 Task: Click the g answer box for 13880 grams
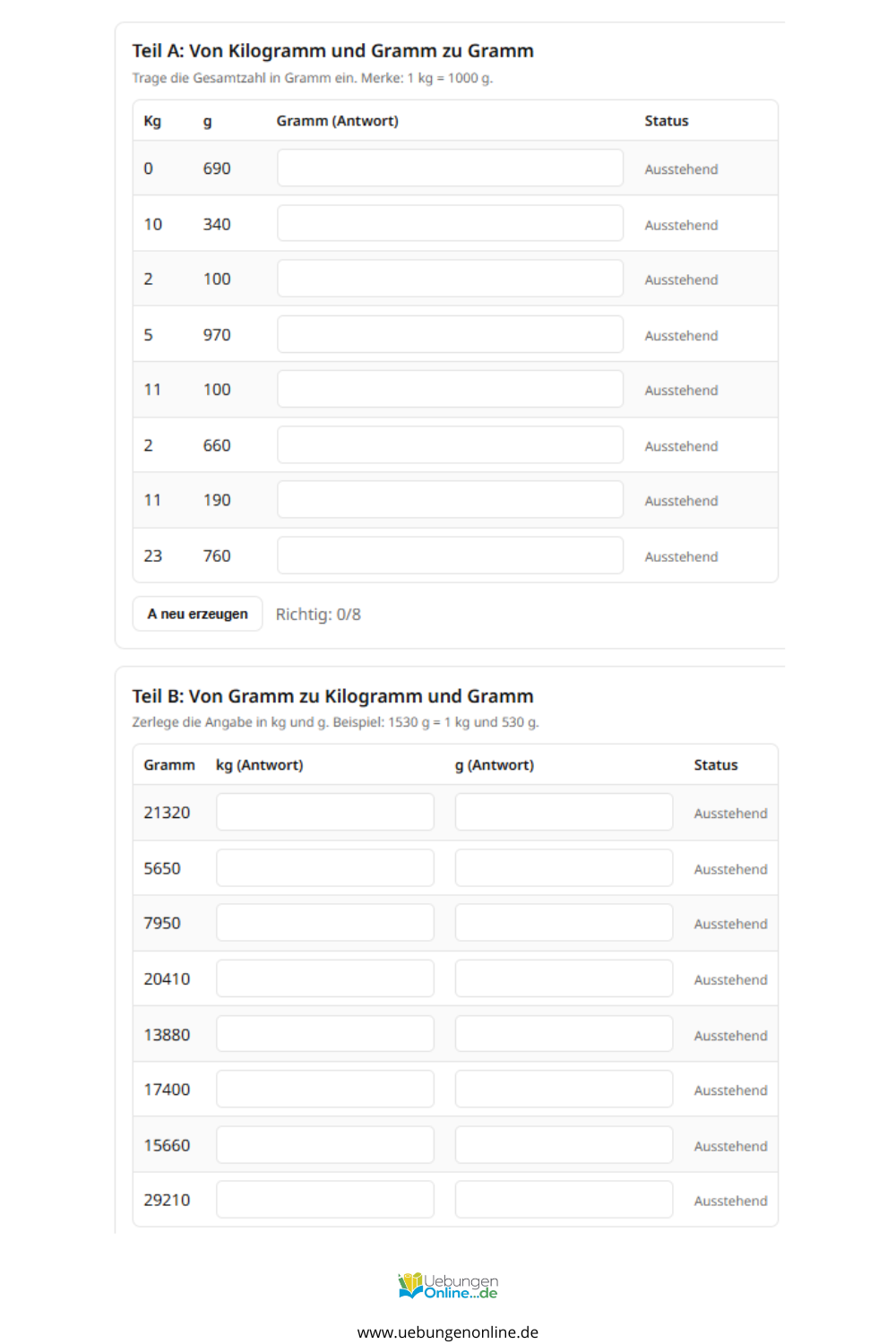tap(564, 1034)
